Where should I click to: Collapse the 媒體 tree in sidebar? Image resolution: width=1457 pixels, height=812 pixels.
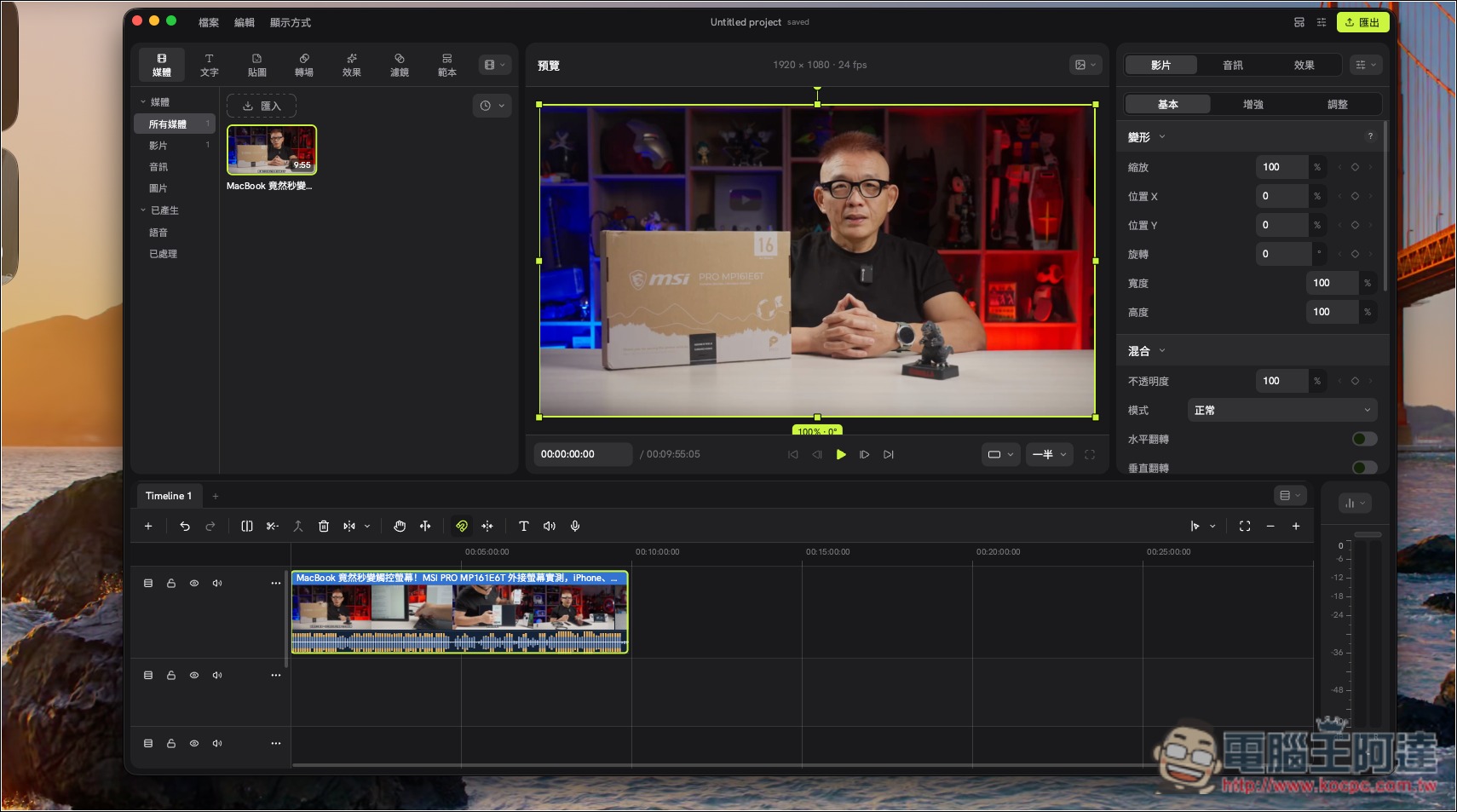click(x=143, y=102)
